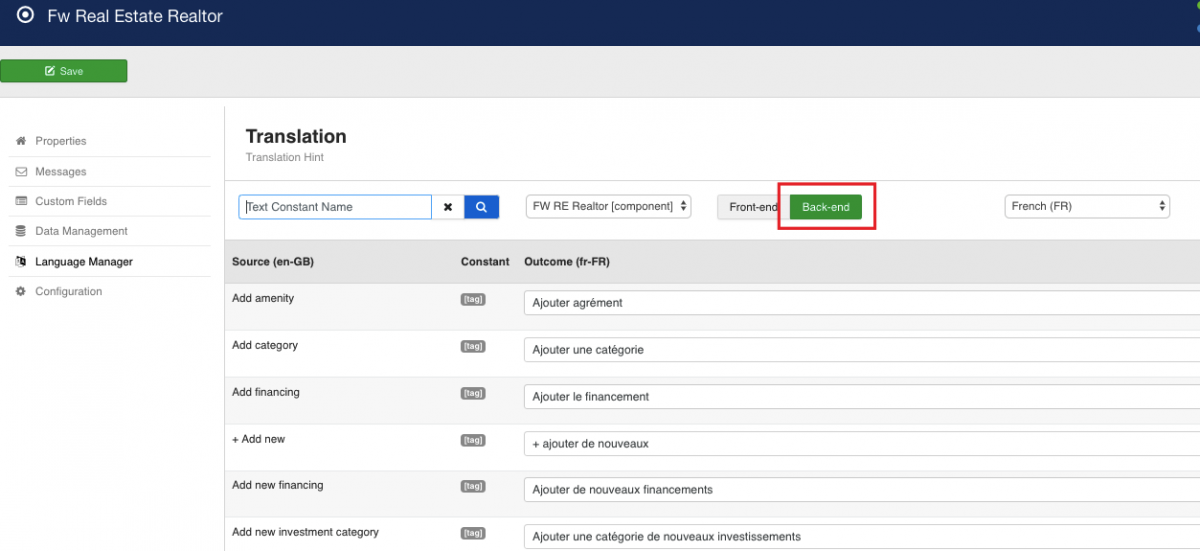Click the Joomla logo icon in header
The width and height of the screenshot is (1200, 551).
click(26, 16)
